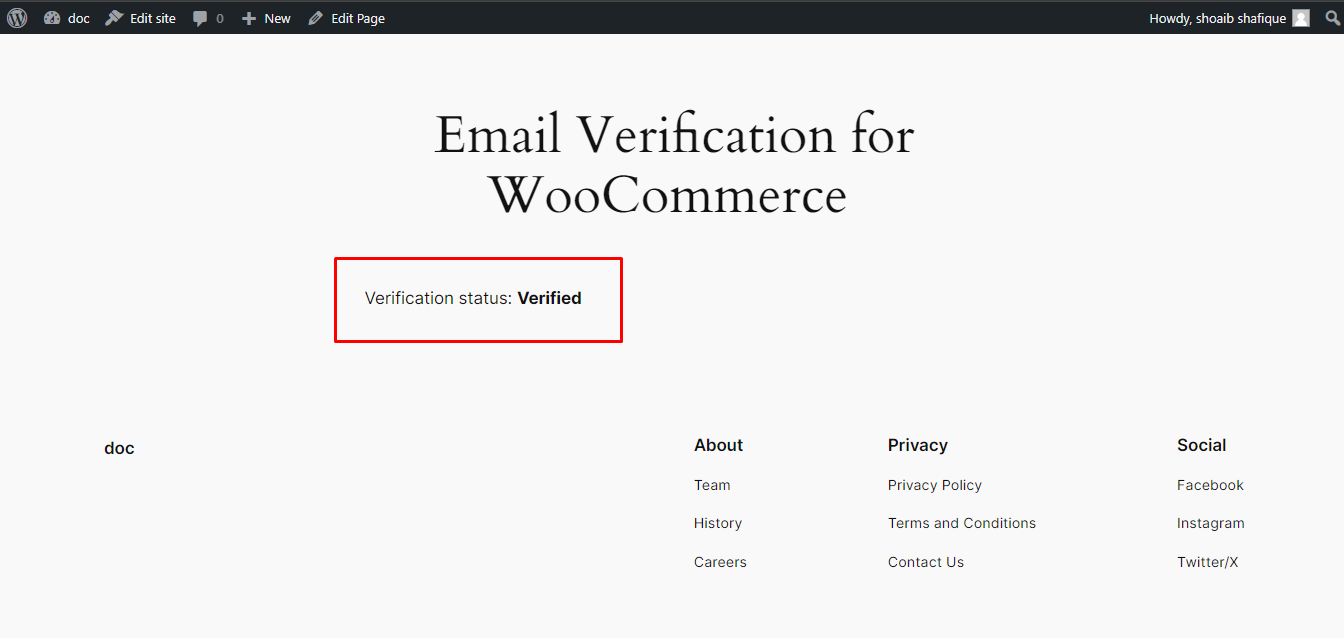Click the user avatar thumbnail
1344x638 pixels.
[x=1301, y=18]
